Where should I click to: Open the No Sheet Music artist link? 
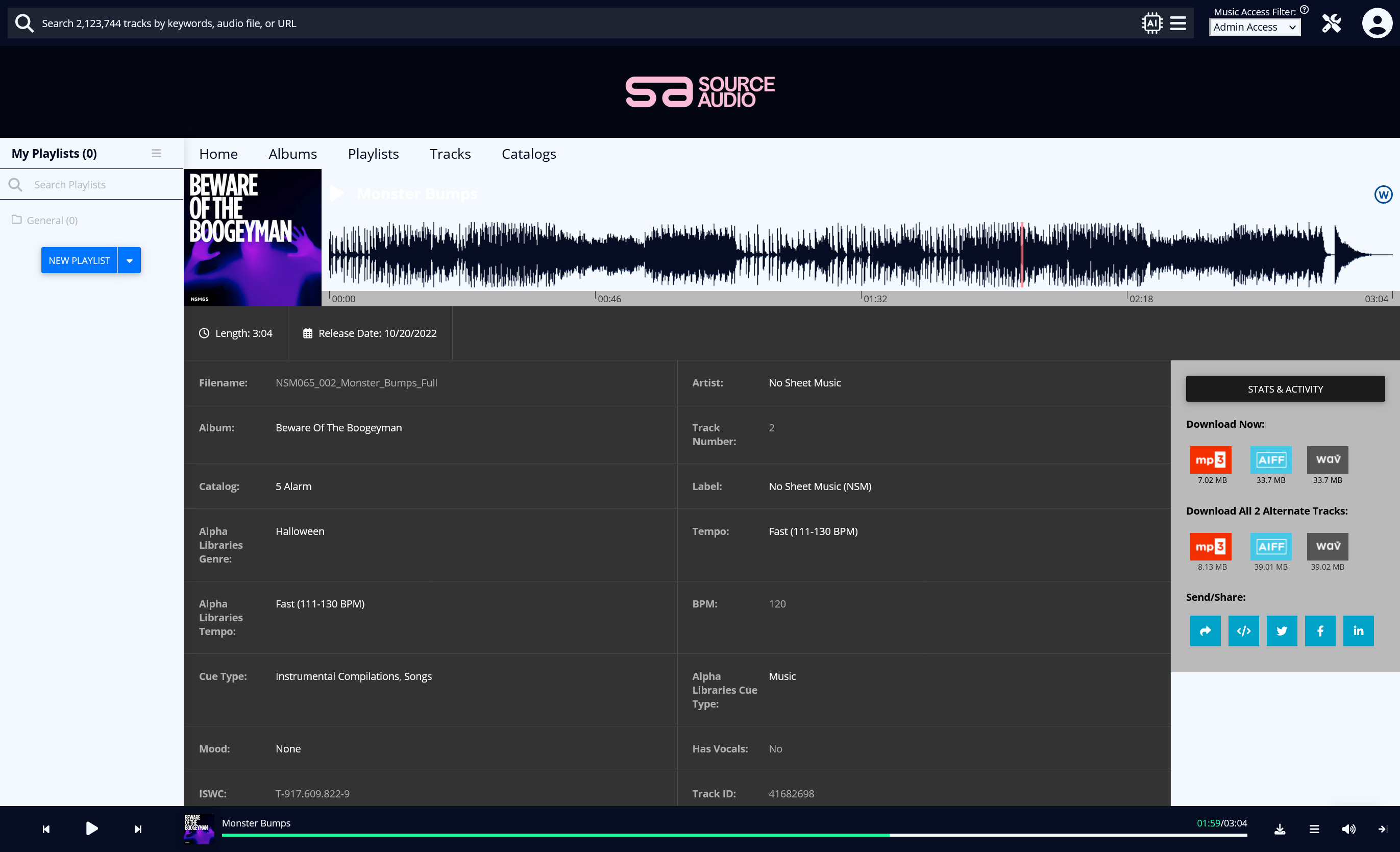[804, 382]
